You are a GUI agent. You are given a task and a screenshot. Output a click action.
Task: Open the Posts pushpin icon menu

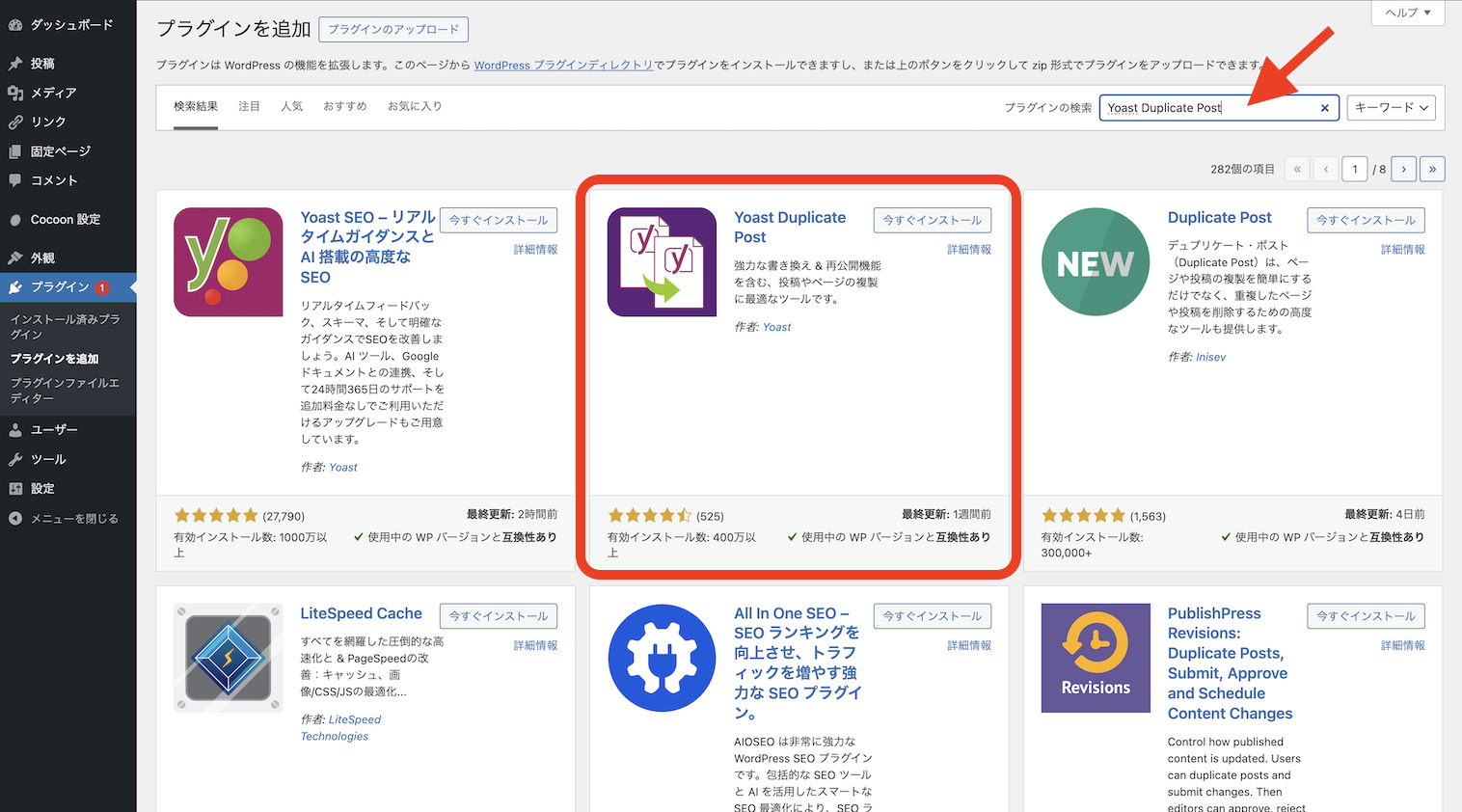(x=15, y=64)
